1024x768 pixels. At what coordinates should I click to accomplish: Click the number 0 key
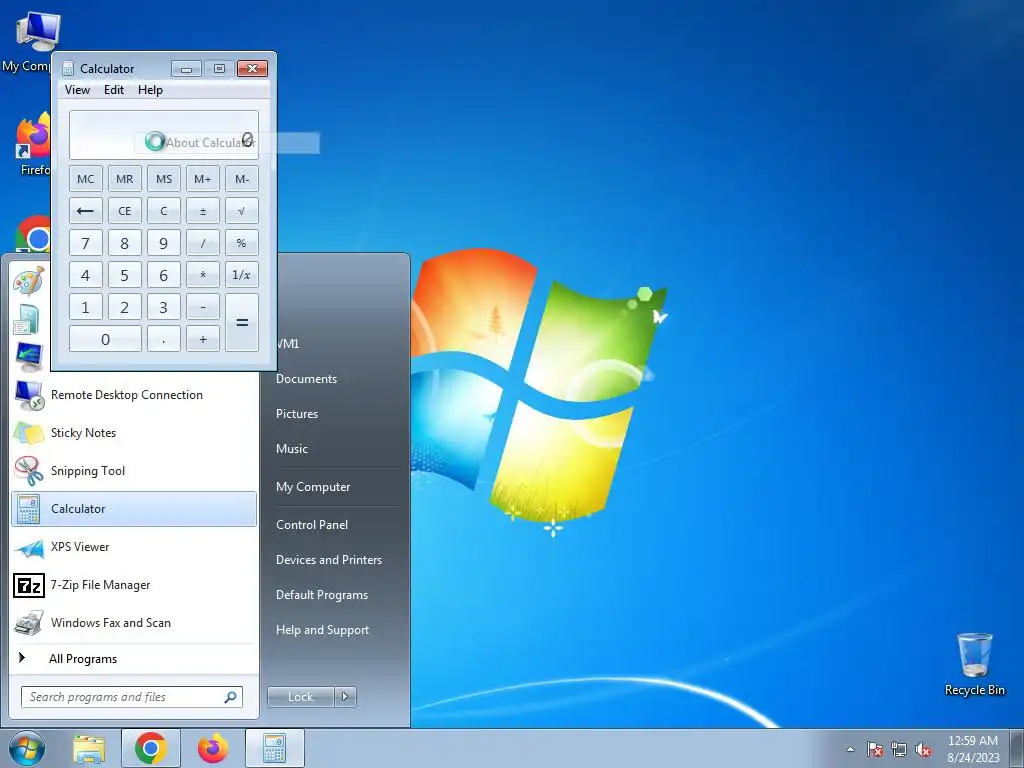point(105,339)
